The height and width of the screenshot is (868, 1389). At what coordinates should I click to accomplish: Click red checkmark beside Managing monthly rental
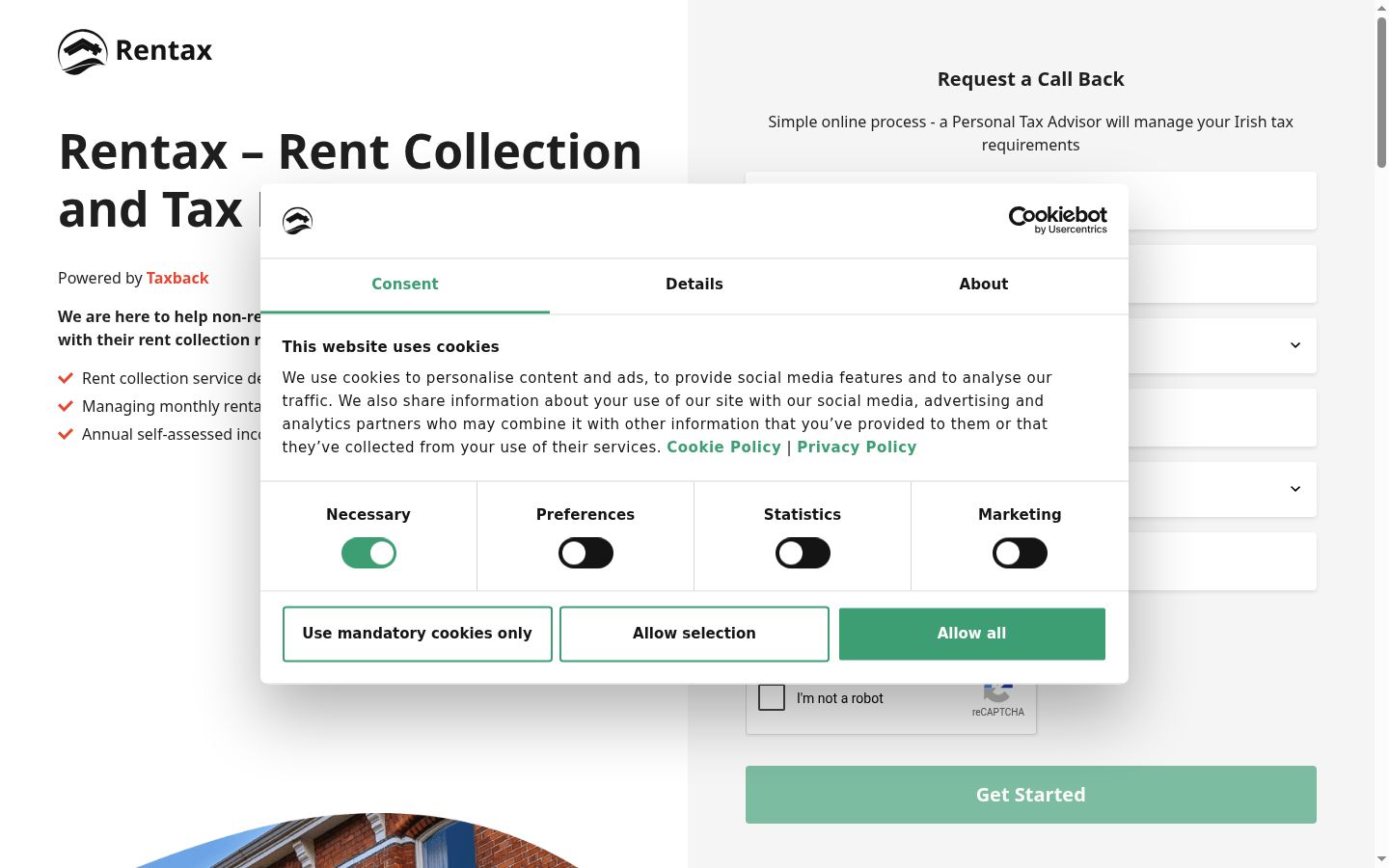click(x=66, y=406)
